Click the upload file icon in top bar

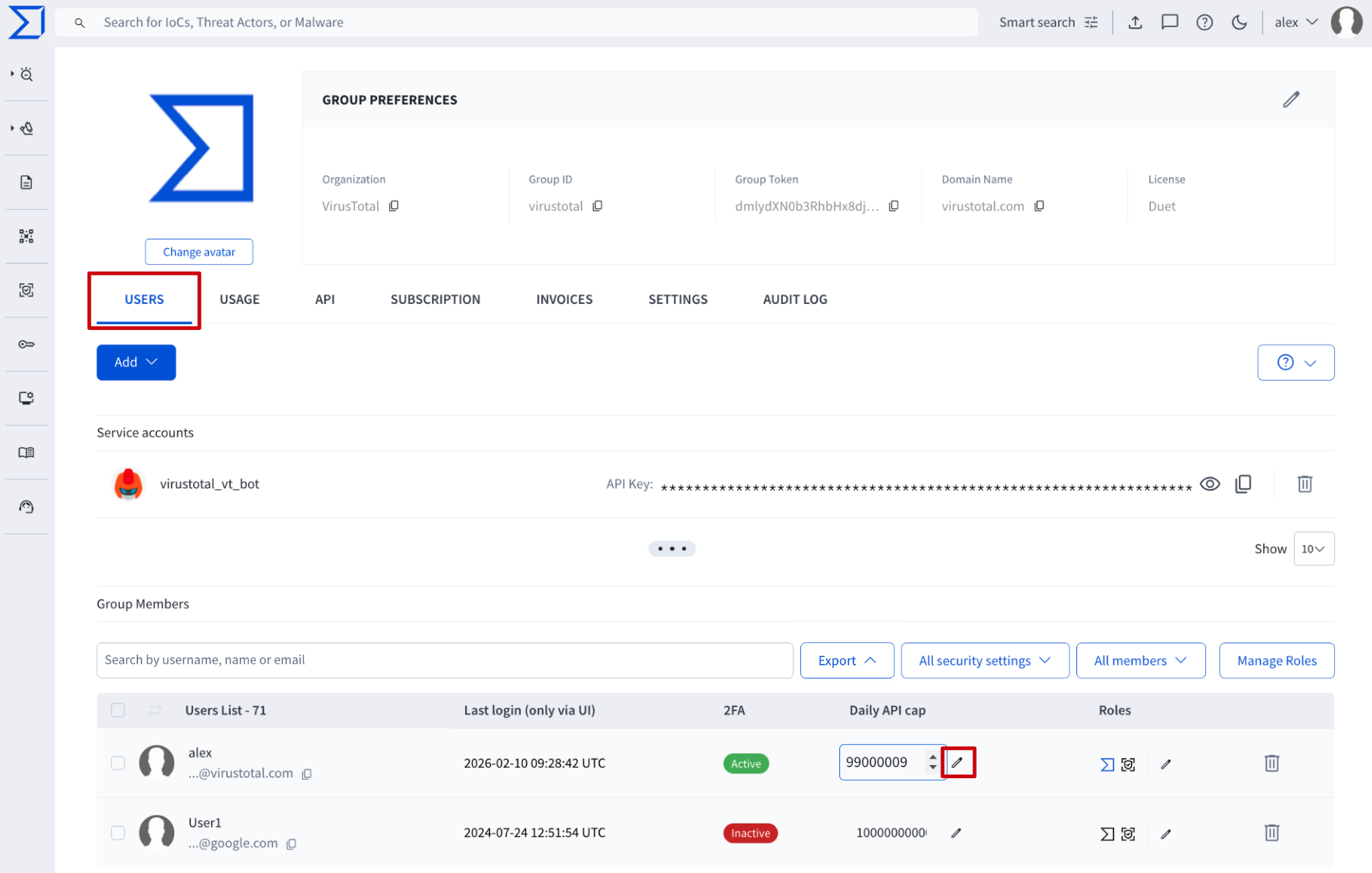point(1135,22)
